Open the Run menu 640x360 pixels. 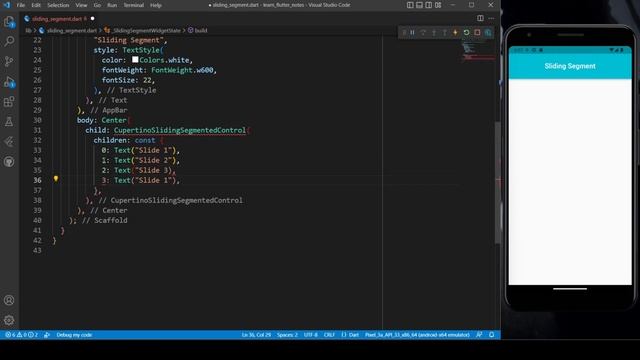point(112,5)
